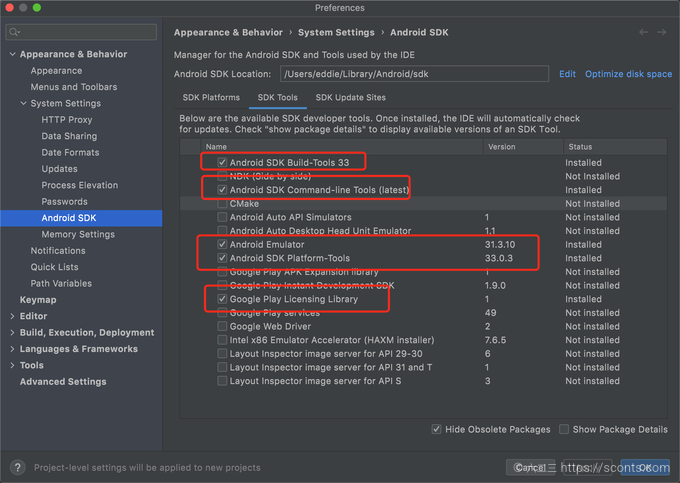This screenshot has height=483, width=680.
Task: Enable Show Package Details checkbox
Action: [x=564, y=429]
